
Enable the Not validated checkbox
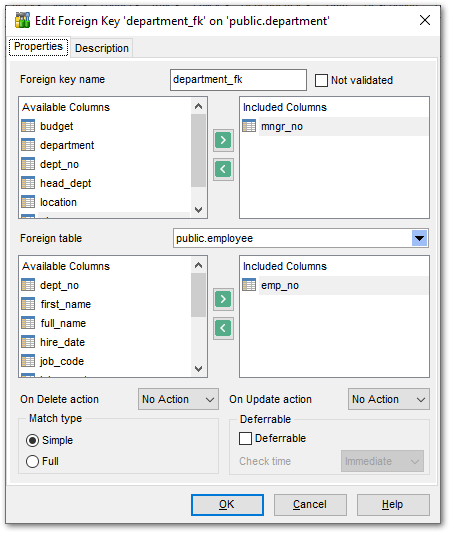[x=321, y=81]
